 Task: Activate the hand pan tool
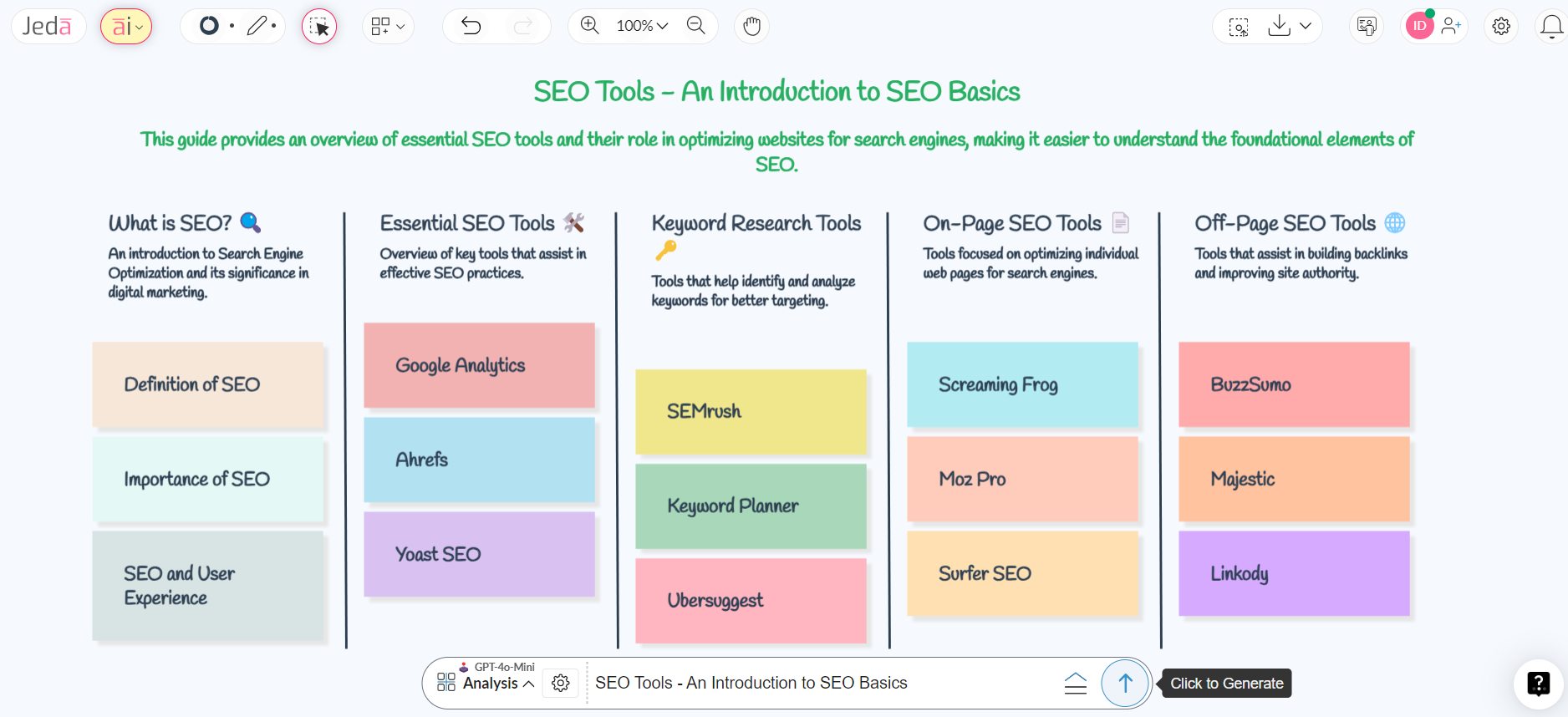pyautogui.click(x=751, y=27)
